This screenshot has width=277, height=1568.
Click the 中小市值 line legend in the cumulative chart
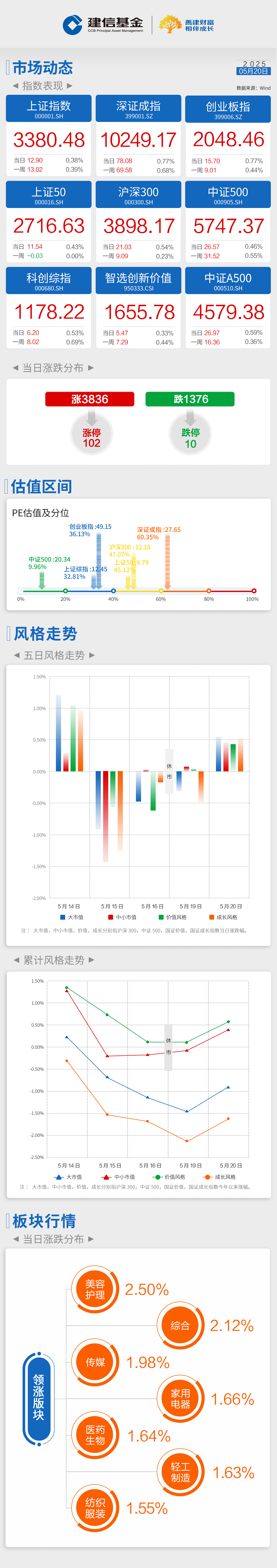118,1177
